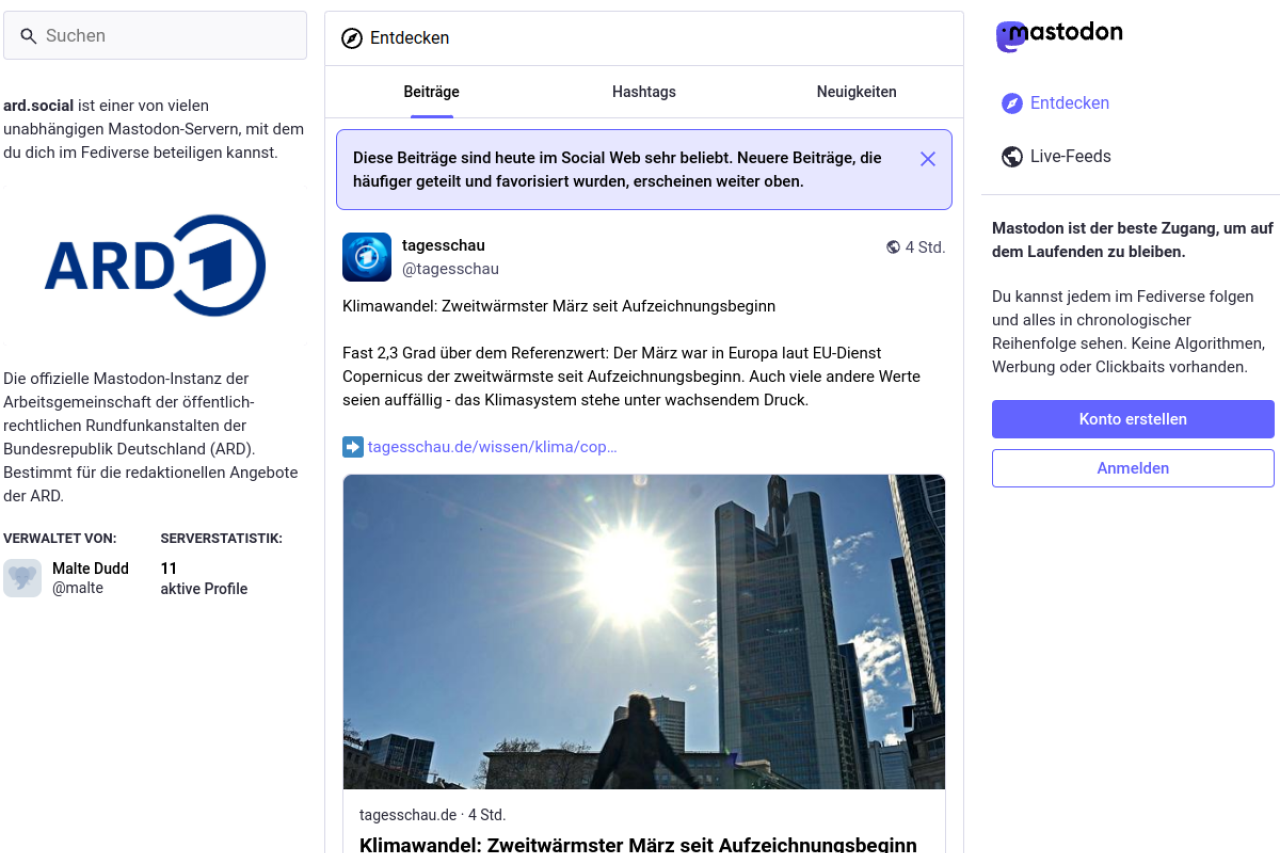Open the tagesschau.de/wissen/klima link
The height and width of the screenshot is (853, 1280).
tap(492, 447)
